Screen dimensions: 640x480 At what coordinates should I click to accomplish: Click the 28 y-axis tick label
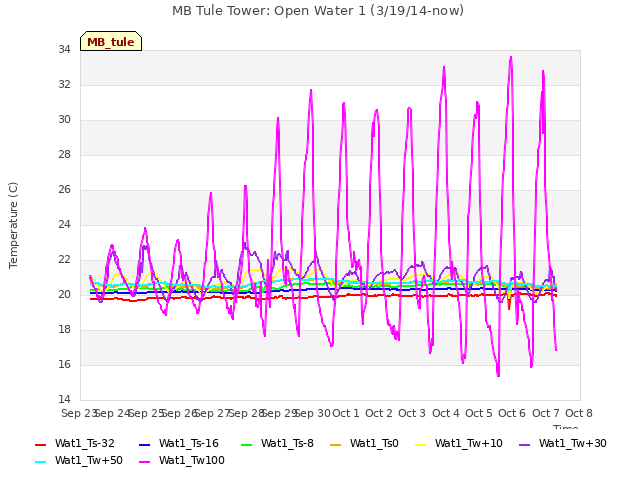pyautogui.click(x=64, y=154)
